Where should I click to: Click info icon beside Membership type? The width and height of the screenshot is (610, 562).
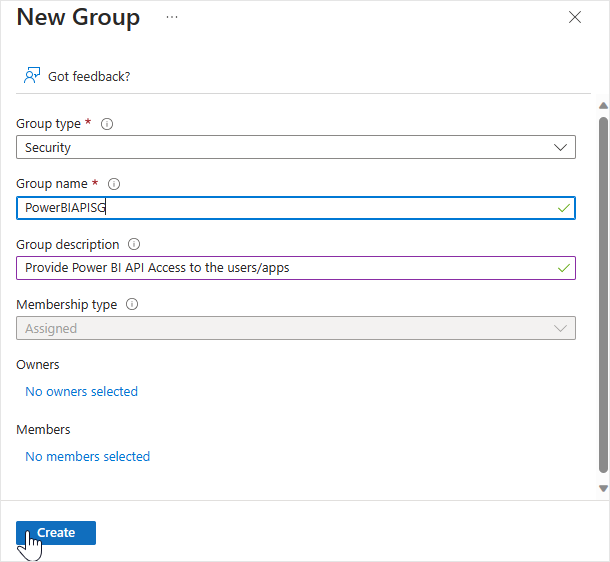coord(131,304)
